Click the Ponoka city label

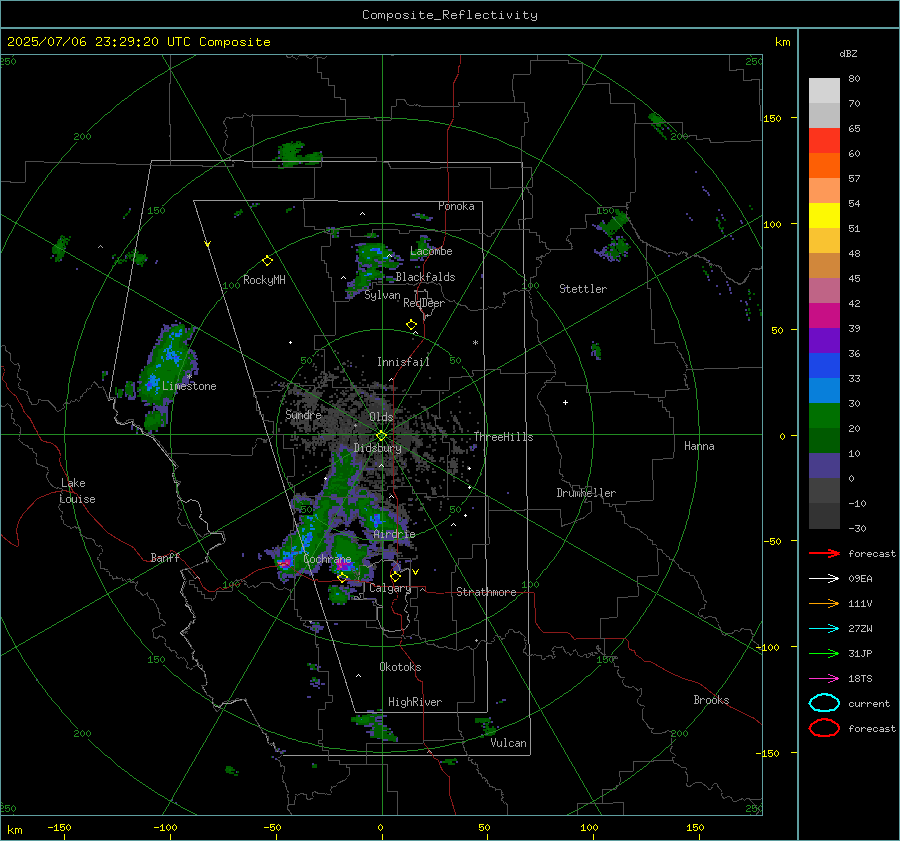(x=456, y=207)
